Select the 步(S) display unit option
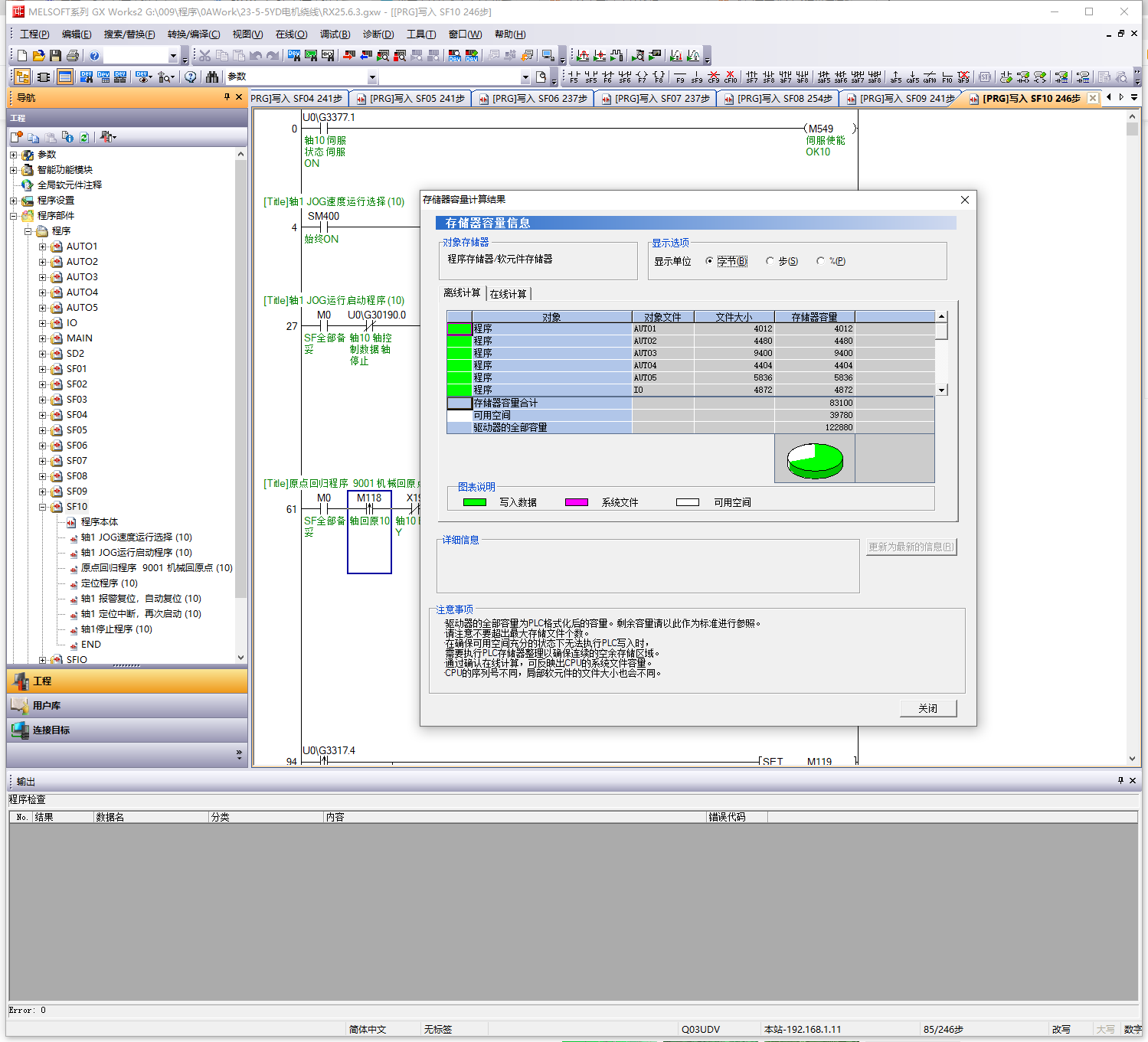This screenshot has height=1042, width=1148. coord(770,261)
